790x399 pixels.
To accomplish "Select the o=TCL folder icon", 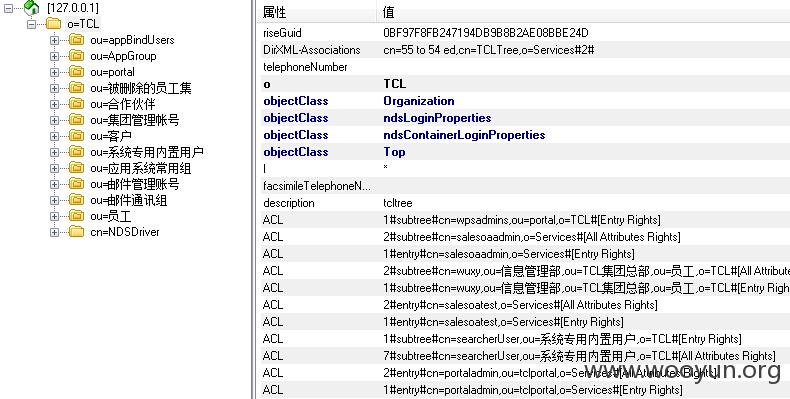I will tap(53, 24).
